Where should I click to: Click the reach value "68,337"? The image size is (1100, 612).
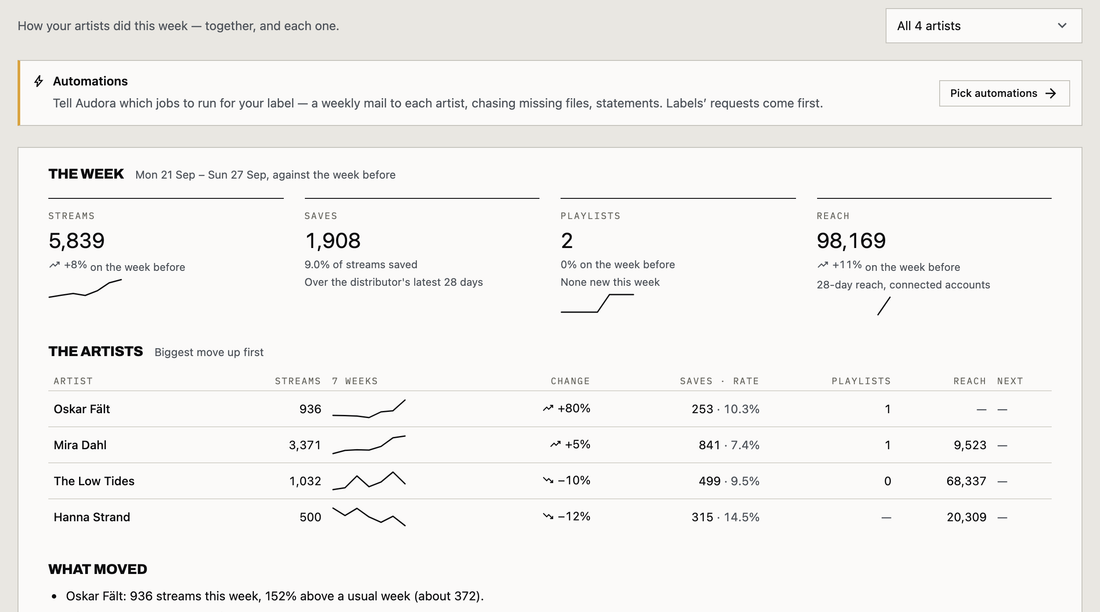966,481
